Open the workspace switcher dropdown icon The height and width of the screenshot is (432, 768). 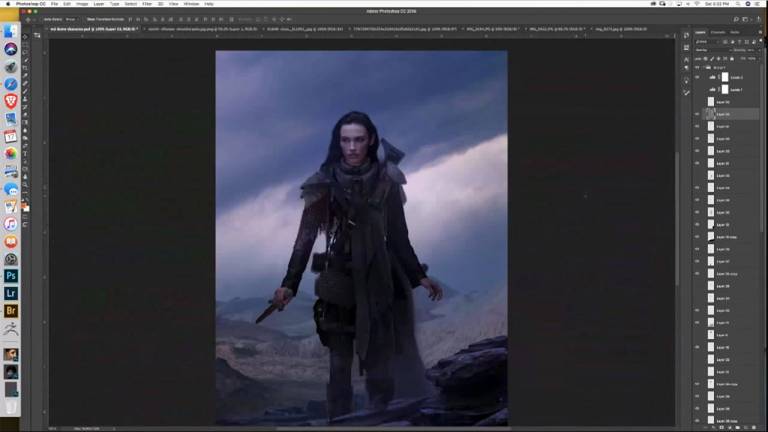point(746,19)
